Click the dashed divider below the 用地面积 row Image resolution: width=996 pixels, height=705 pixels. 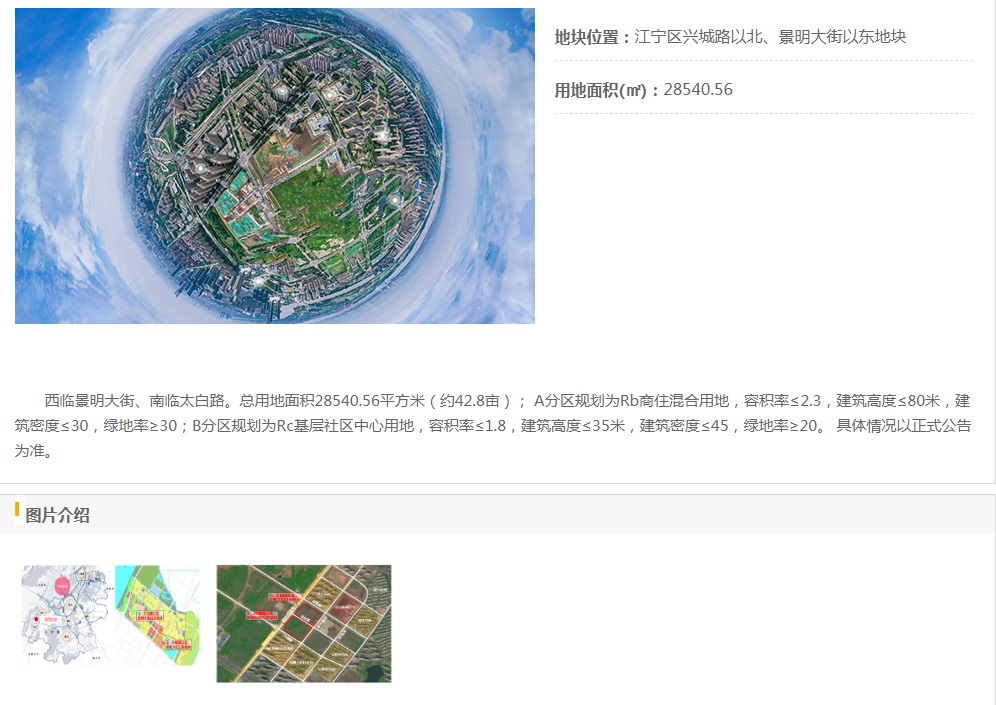click(x=763, y=114)
